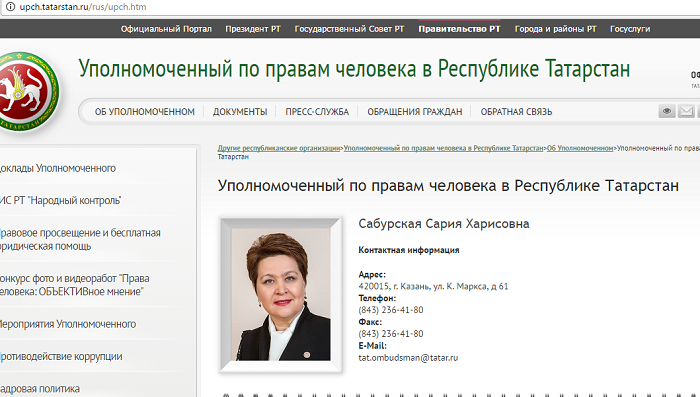
Task: Follow breadcrumb Другие республиканские организации
Action: [x=279, y=148]
